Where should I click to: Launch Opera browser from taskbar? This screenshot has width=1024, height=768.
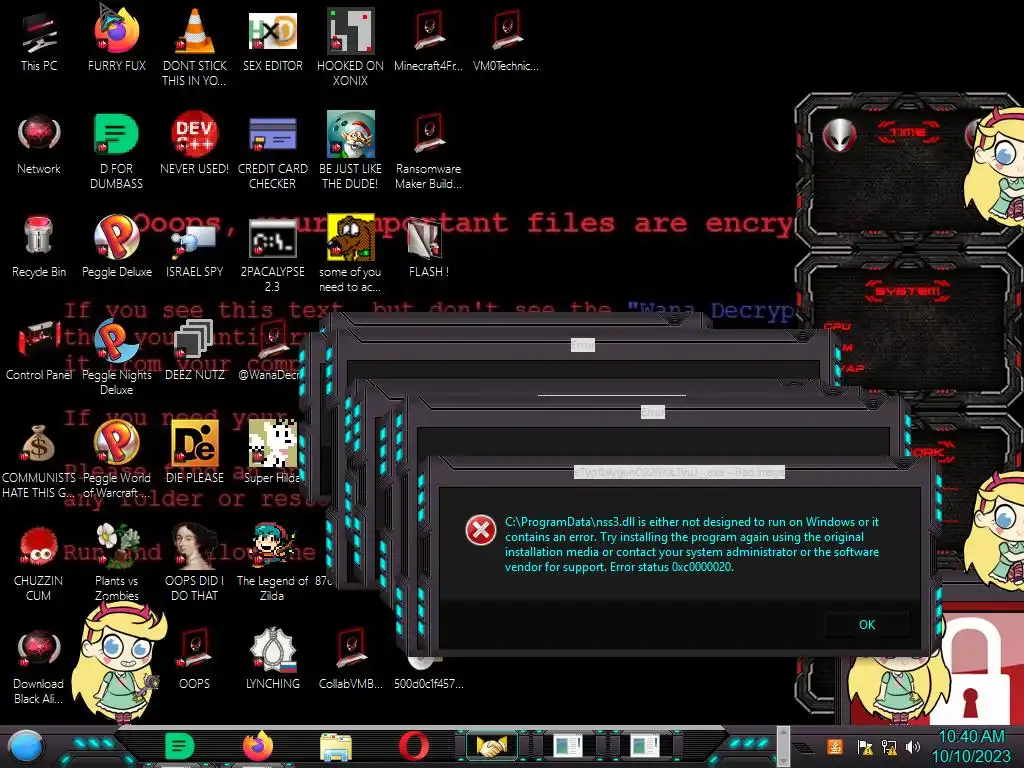pos(413,746)
